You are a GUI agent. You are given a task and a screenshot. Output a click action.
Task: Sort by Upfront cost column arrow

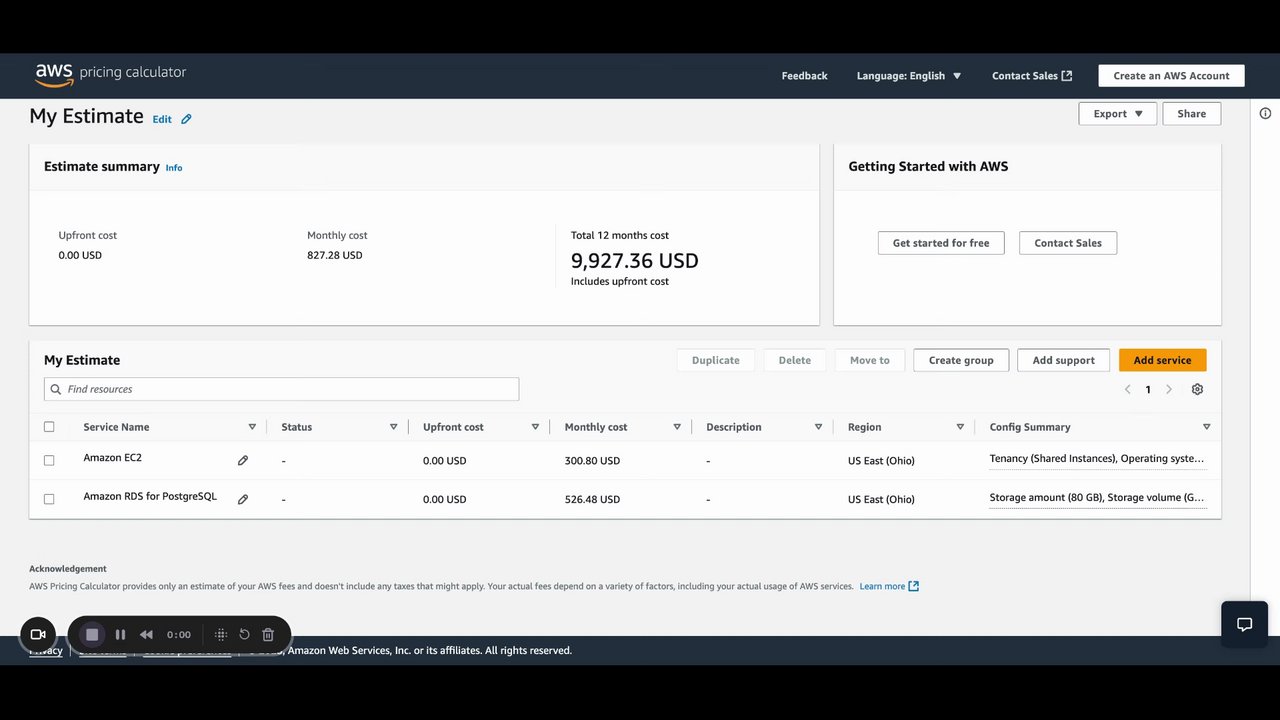(535, 427)
